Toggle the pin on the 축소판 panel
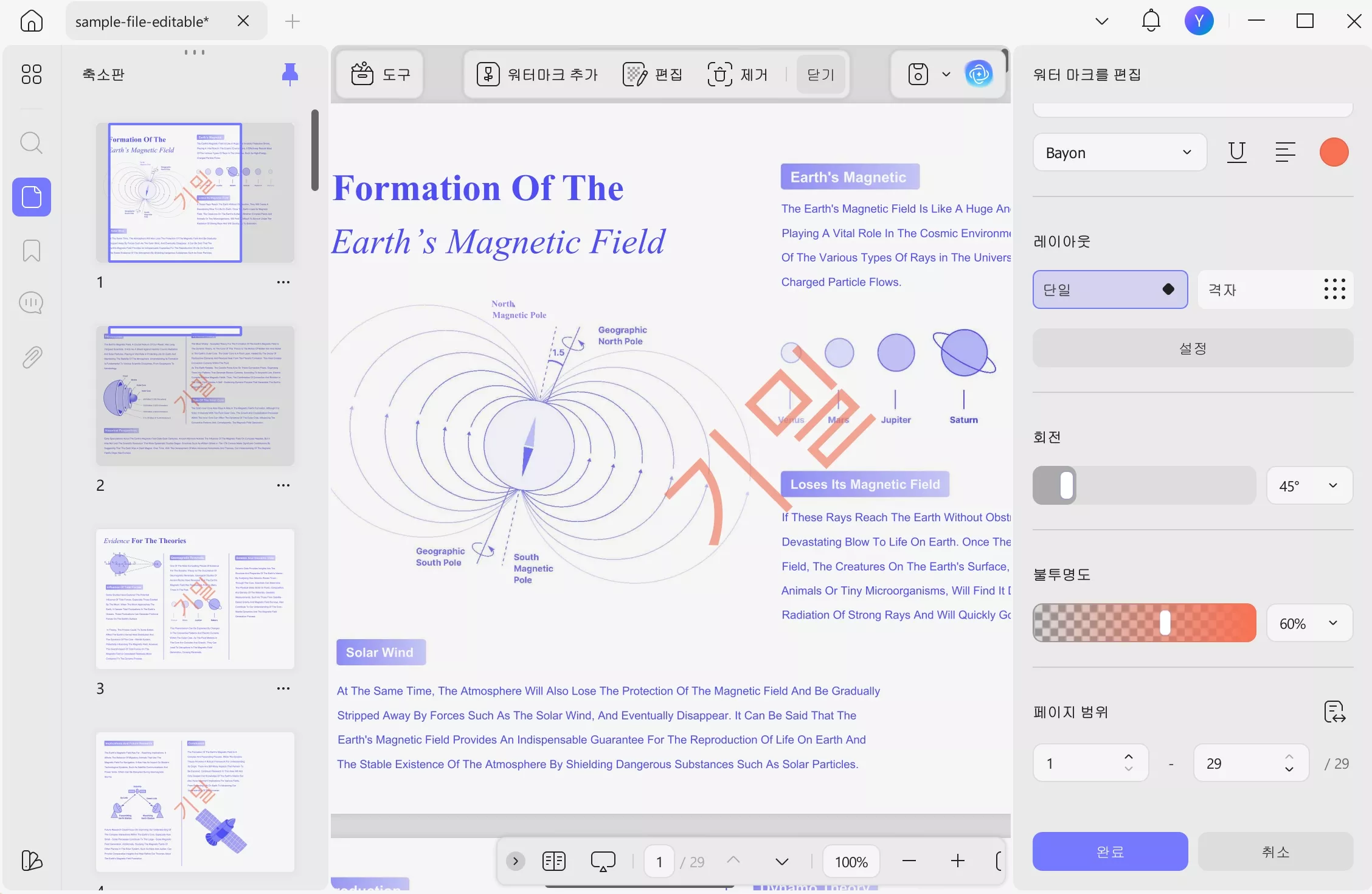The height and width of the screenshot is (894, 1372). 290,74
